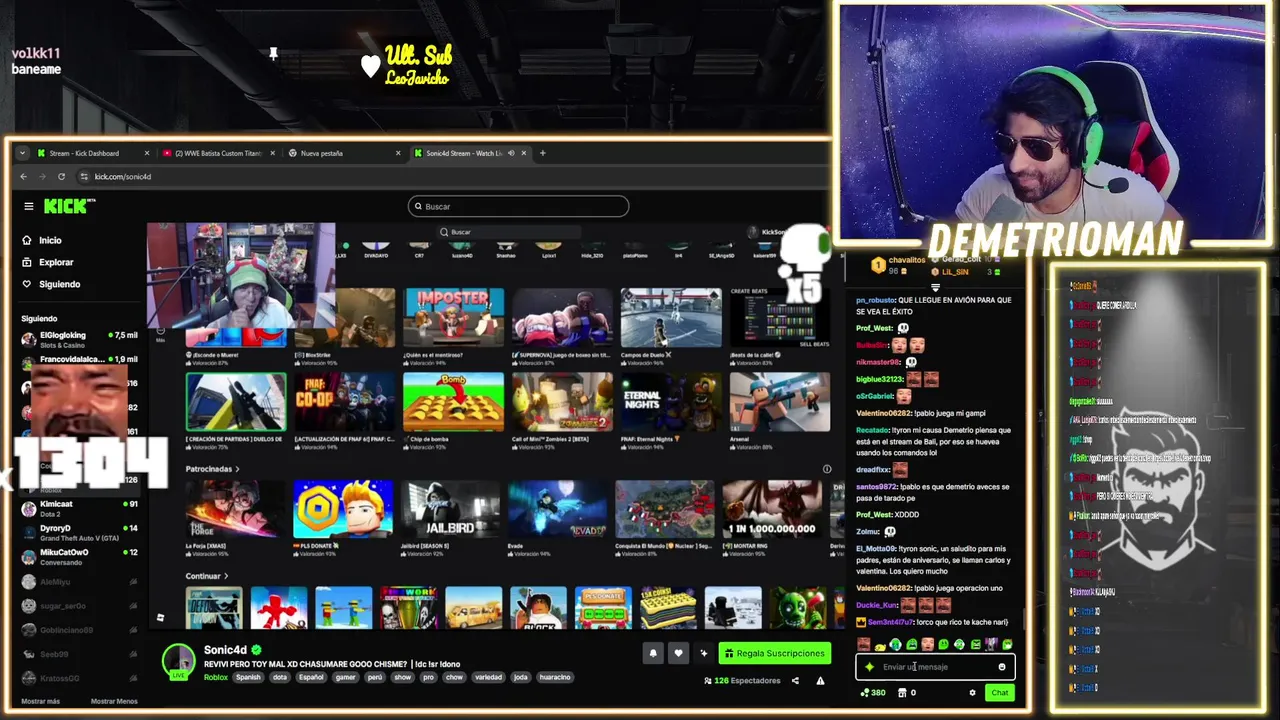
Task: Select the gamer stream tag
Action: tap(345, 677)
